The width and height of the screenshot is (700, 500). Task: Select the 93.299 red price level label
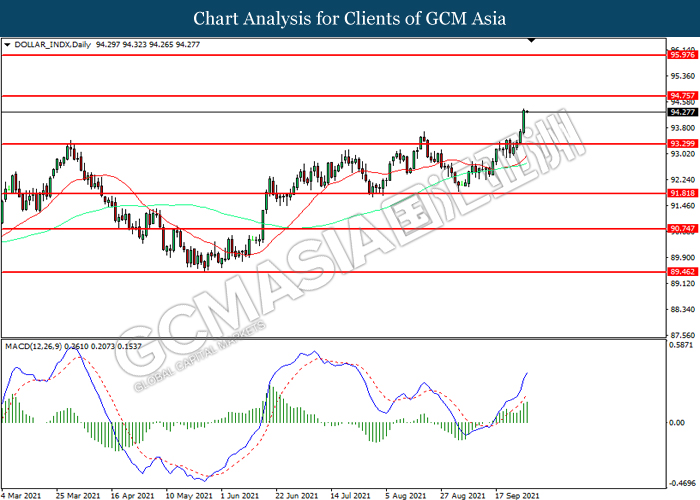point(682,144)
